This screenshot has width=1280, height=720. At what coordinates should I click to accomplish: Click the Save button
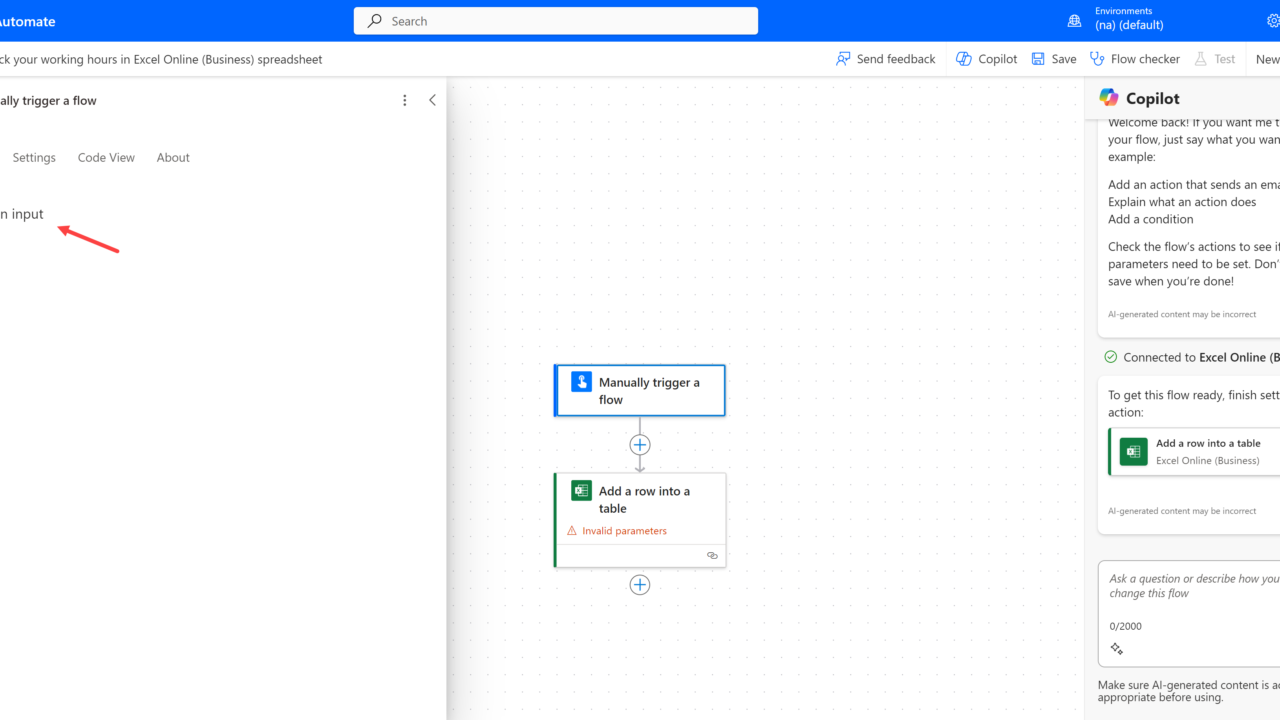click(x=1054, y=59)
